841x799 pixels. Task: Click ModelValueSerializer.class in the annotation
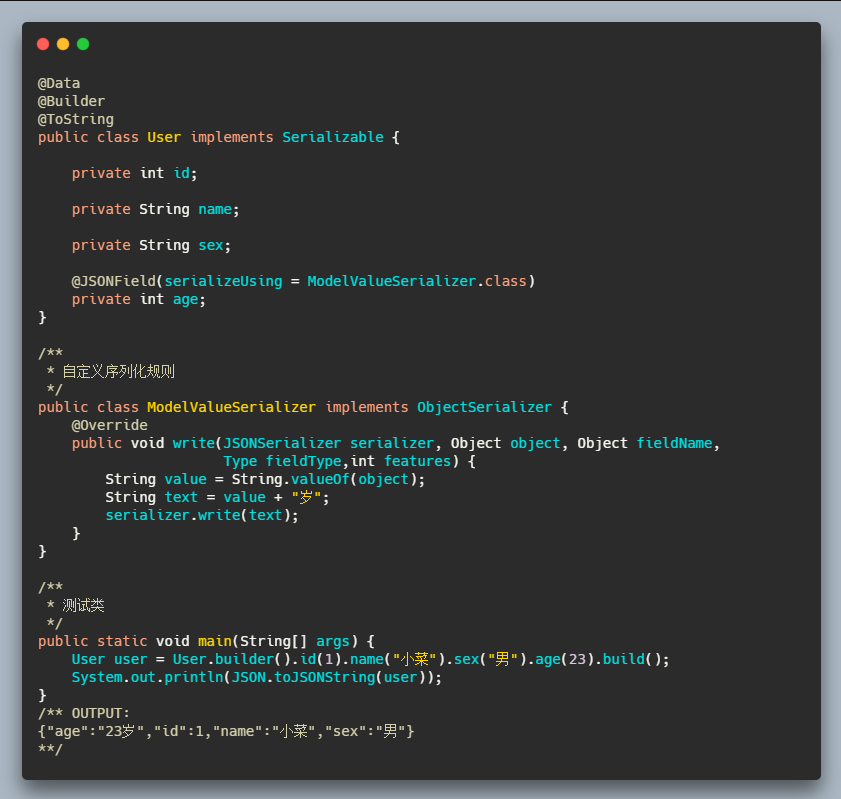click(417, 281)
